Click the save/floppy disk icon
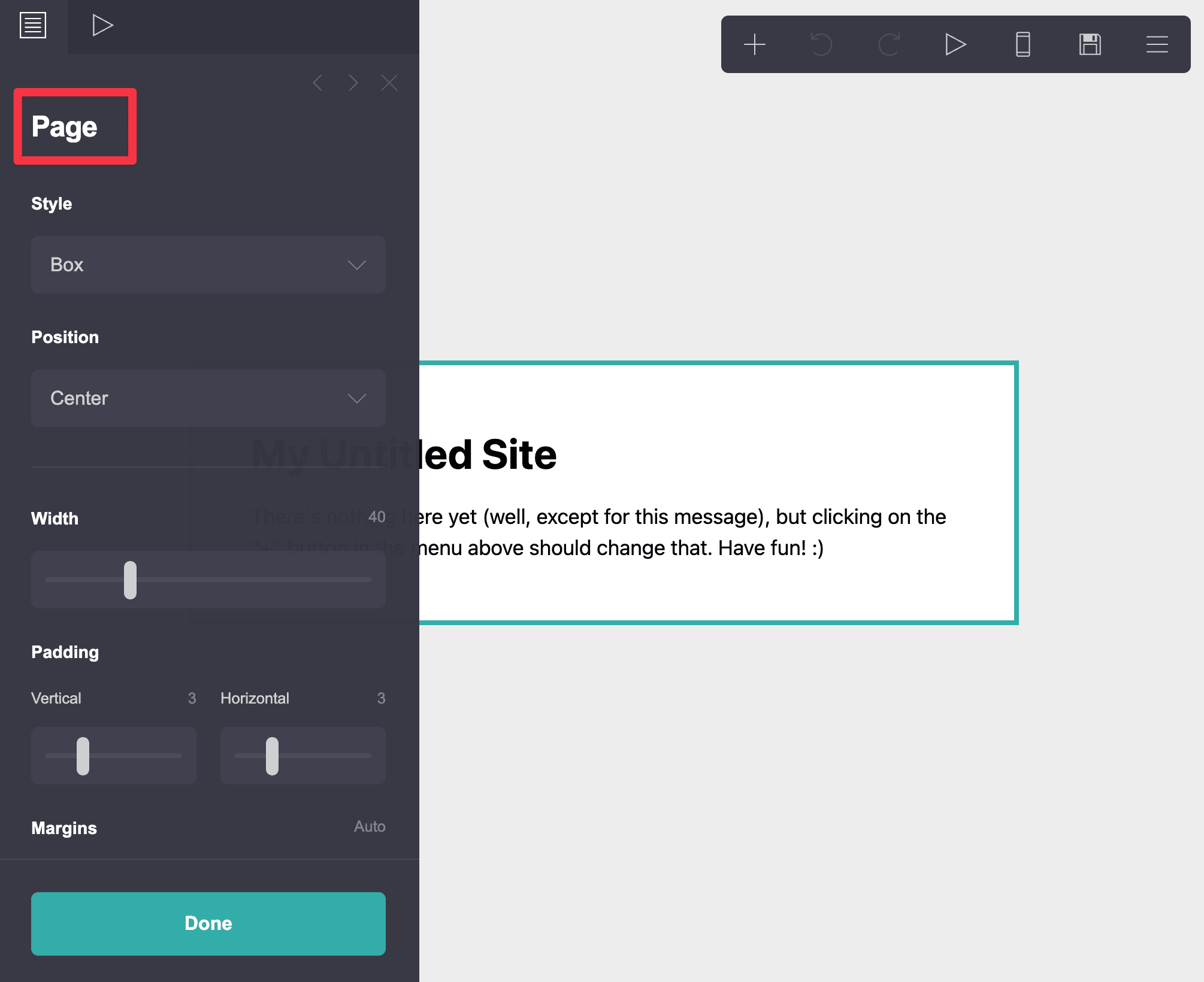The image size is (1204, 982). coord(1090,44)
